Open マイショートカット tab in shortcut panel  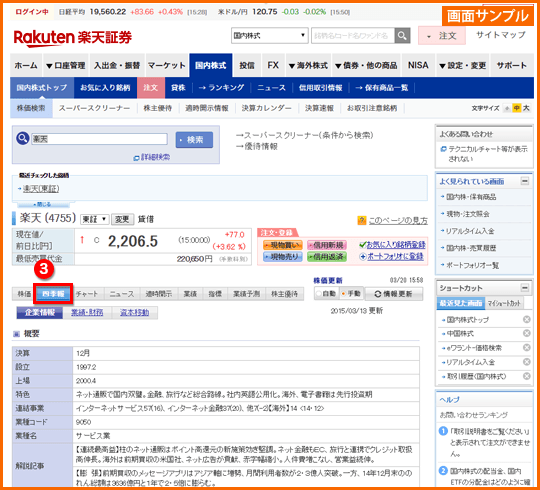pos(503,303)
